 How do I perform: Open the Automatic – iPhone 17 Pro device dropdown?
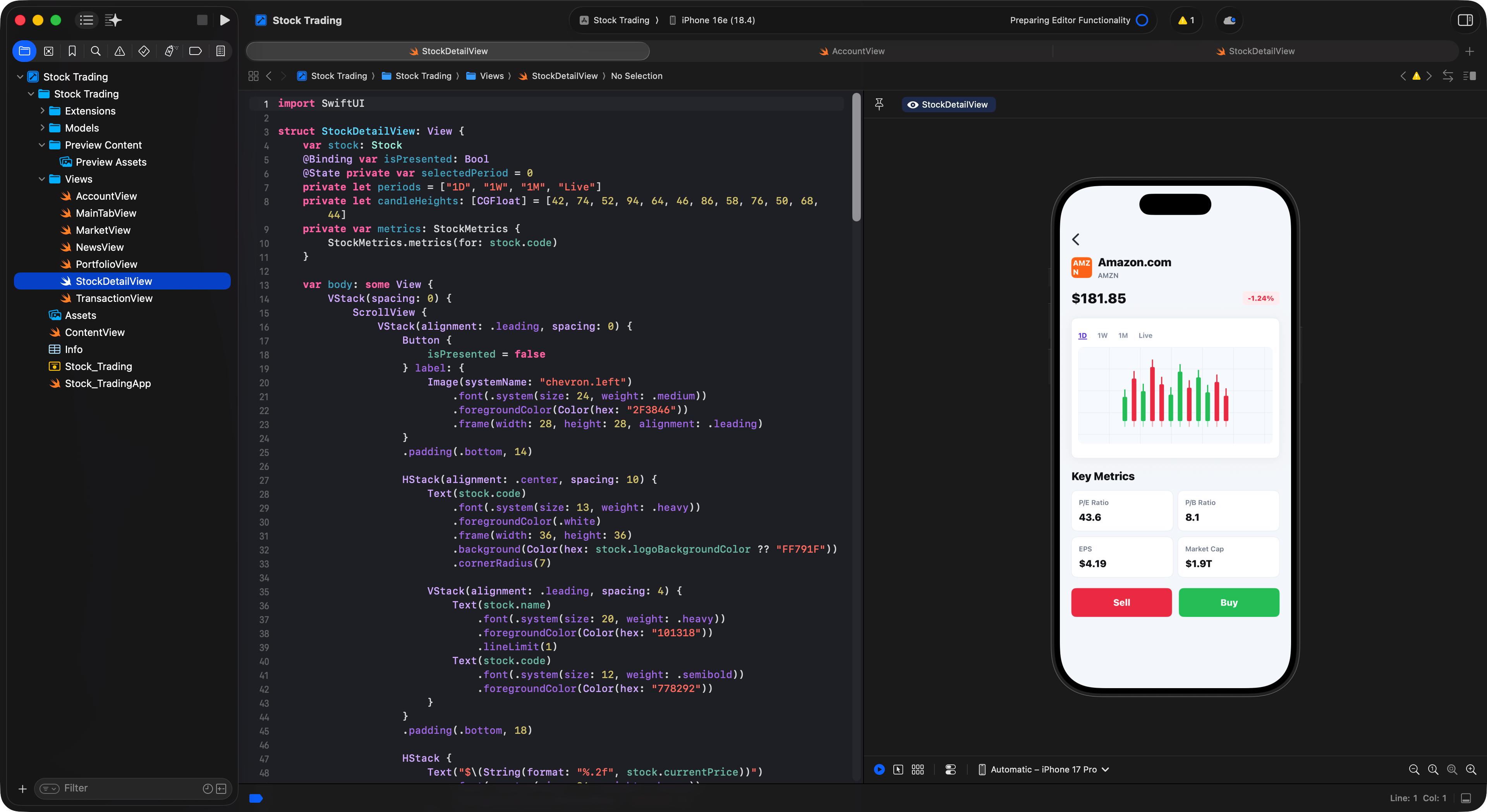coord(1044,769)
